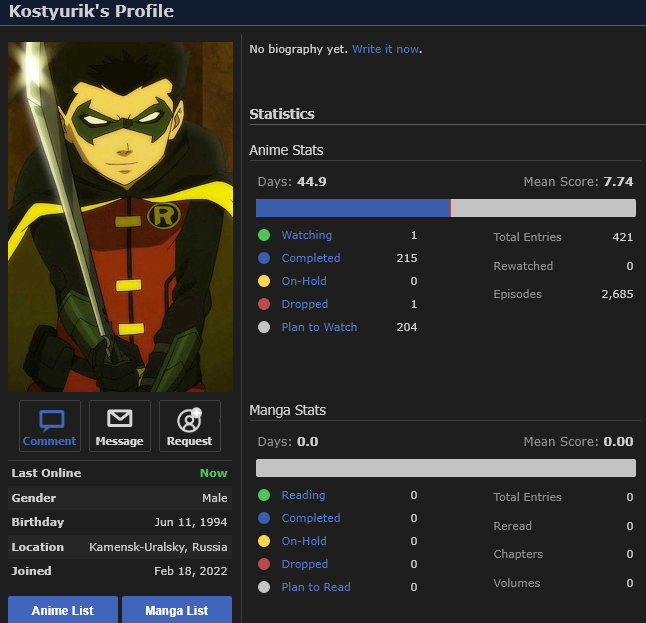Image resolution: width=646 pixels, height=623 pixels.
Task: View anime Completed entries link
Action: [310, 258]
